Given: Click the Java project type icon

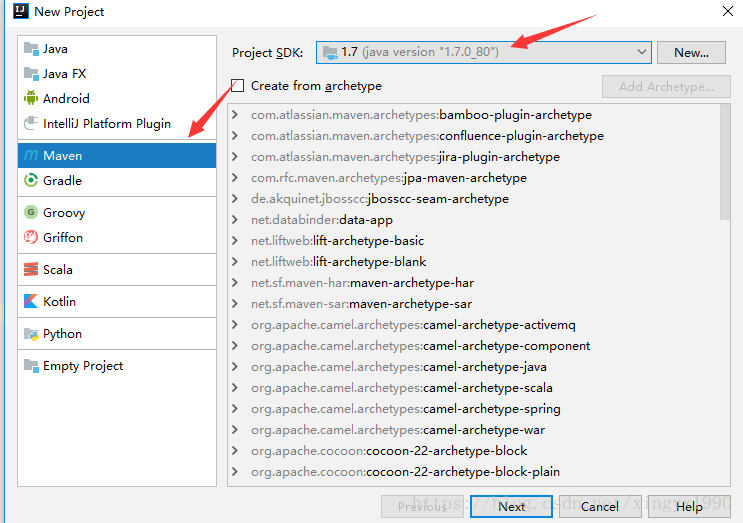Looking at the screenshot, I should click(x=30, y=49).
